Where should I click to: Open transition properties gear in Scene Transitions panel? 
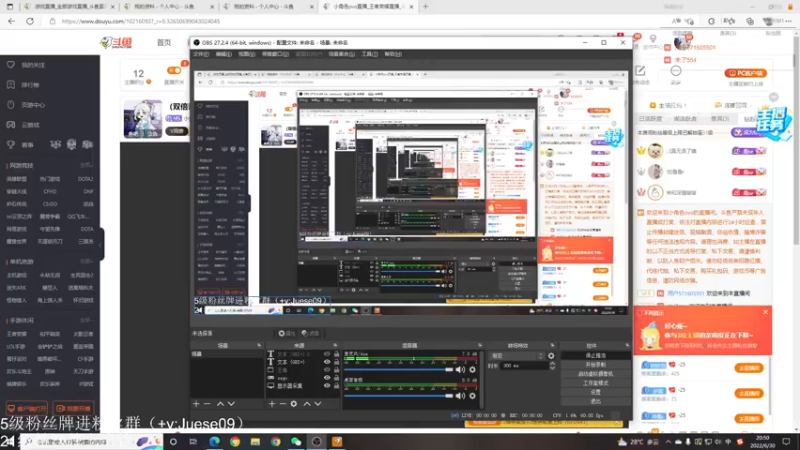point(551,356)
